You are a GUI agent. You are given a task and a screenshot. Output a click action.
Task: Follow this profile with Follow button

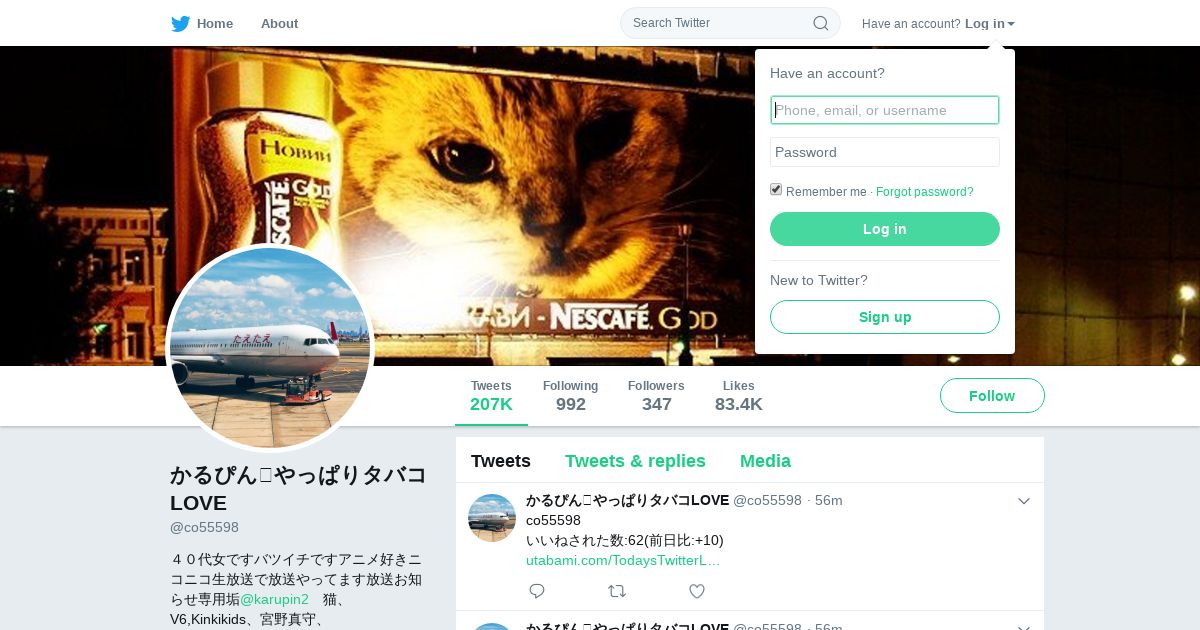992,396
